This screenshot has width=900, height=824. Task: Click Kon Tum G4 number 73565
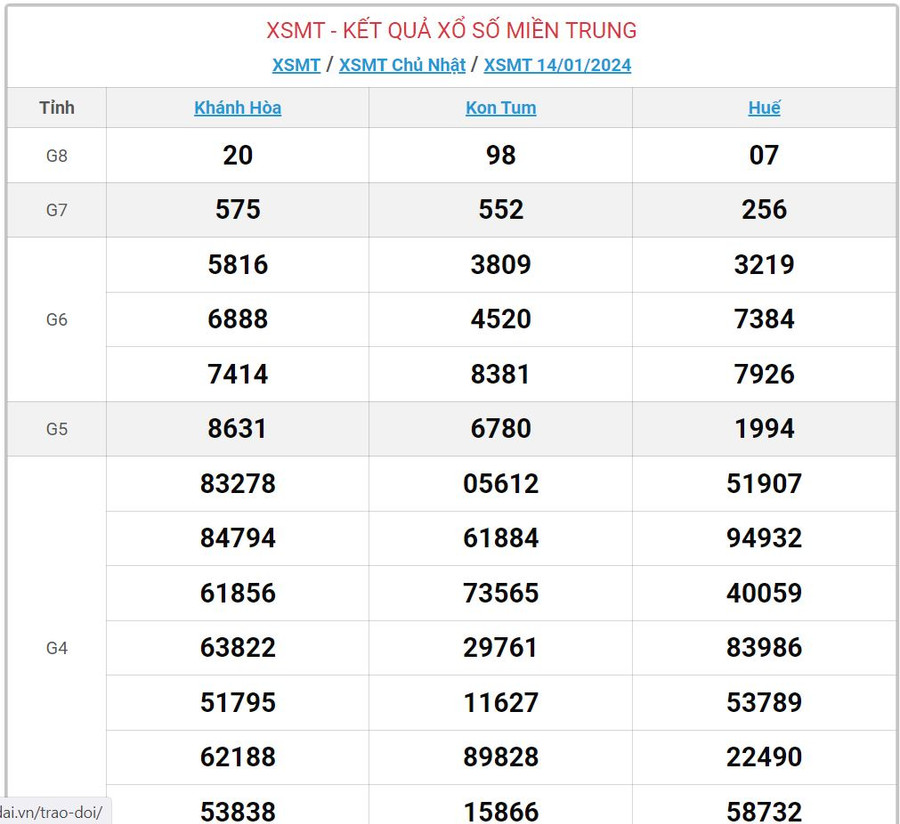(501, 593)
